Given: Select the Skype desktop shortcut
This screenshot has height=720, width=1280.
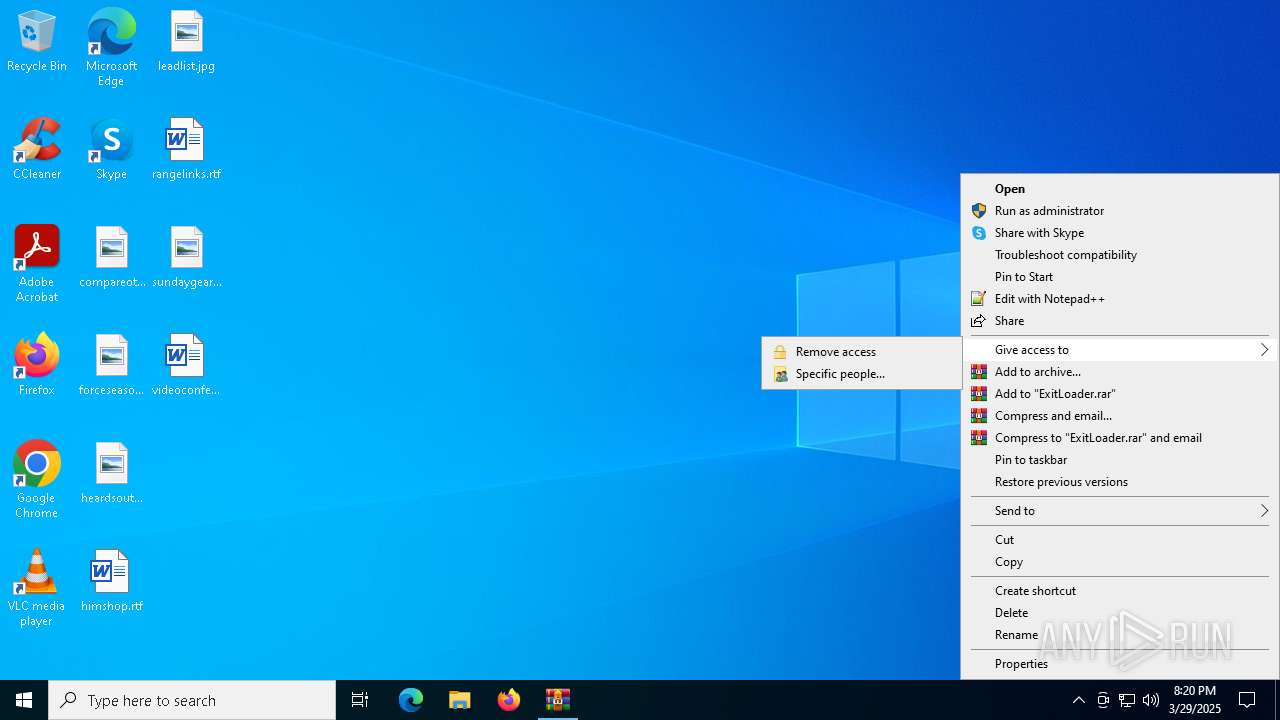Looking at the screenshot, I should click(111, 150).
